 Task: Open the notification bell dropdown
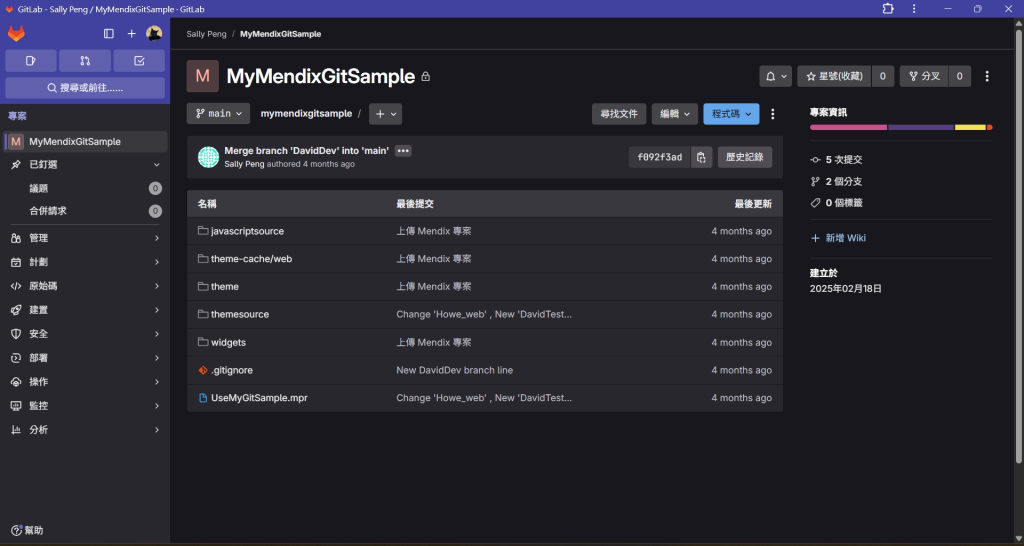[x=776, y=76]
